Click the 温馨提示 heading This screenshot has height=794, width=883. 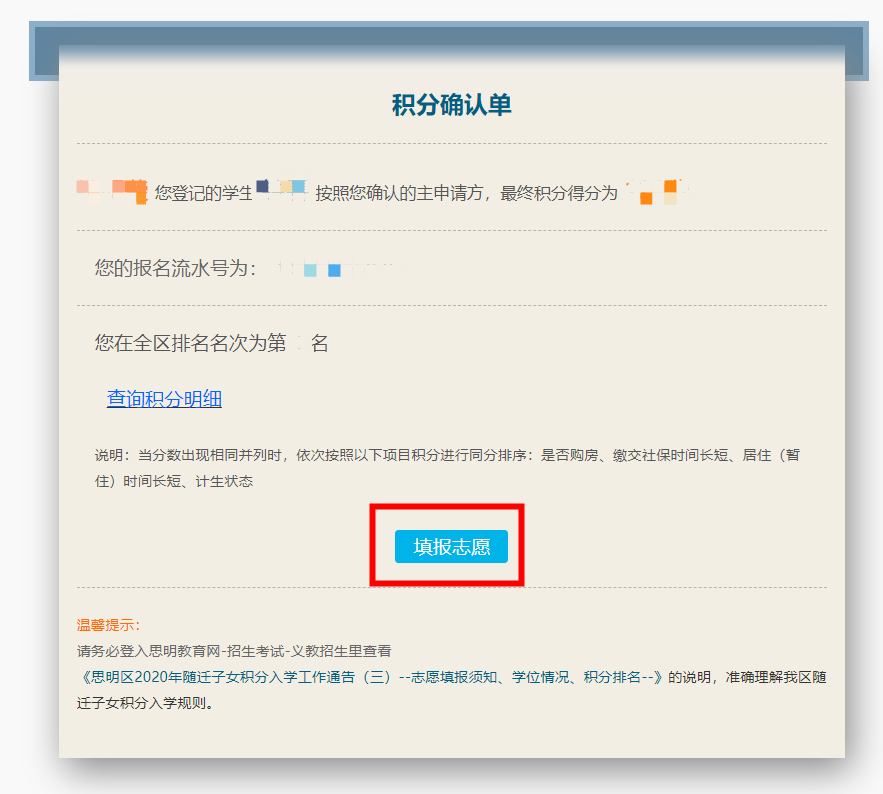click(108, 625)
